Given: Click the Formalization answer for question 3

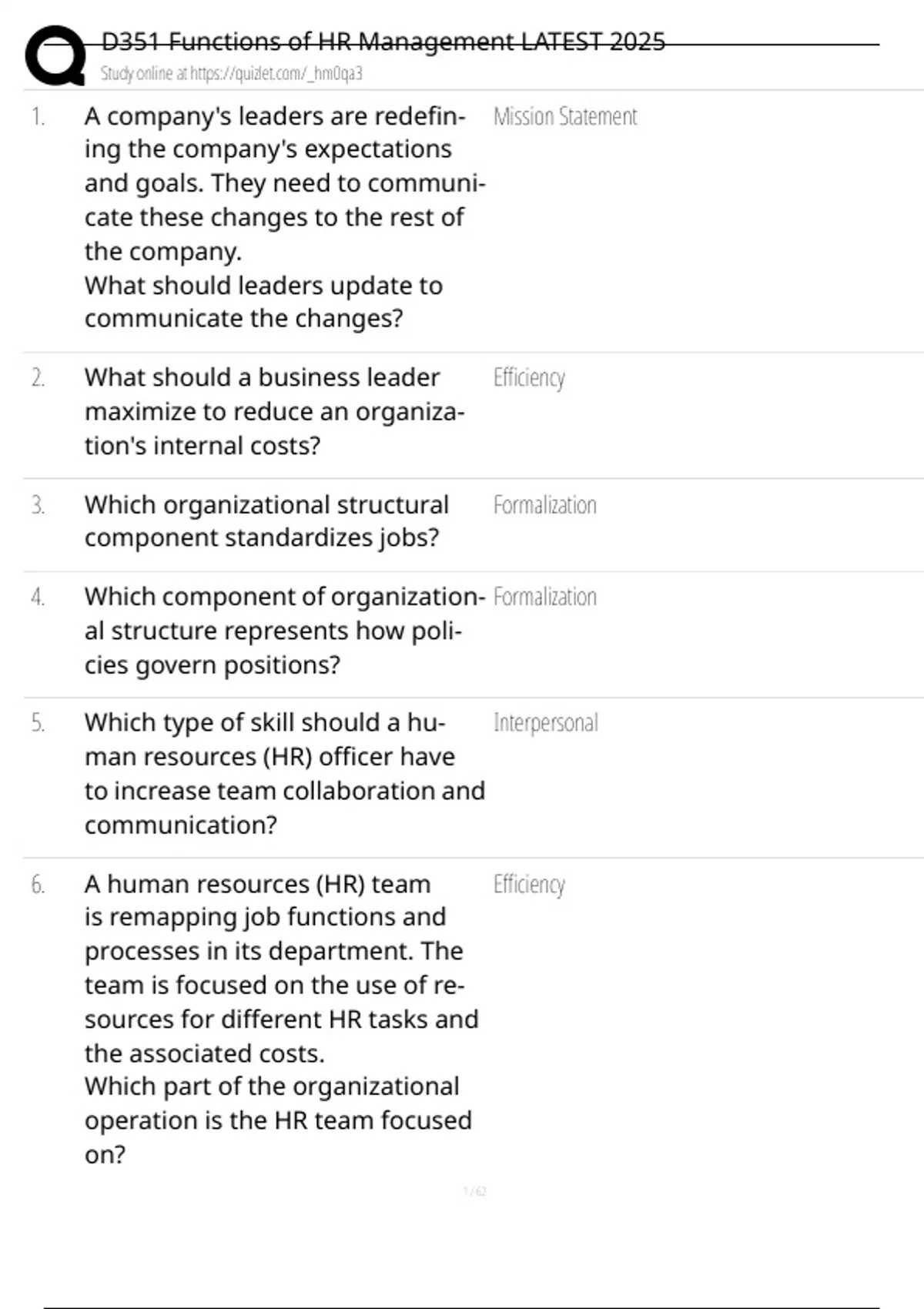Looking at the screenshot, I should pyautogui.click(x=544, y=506).
